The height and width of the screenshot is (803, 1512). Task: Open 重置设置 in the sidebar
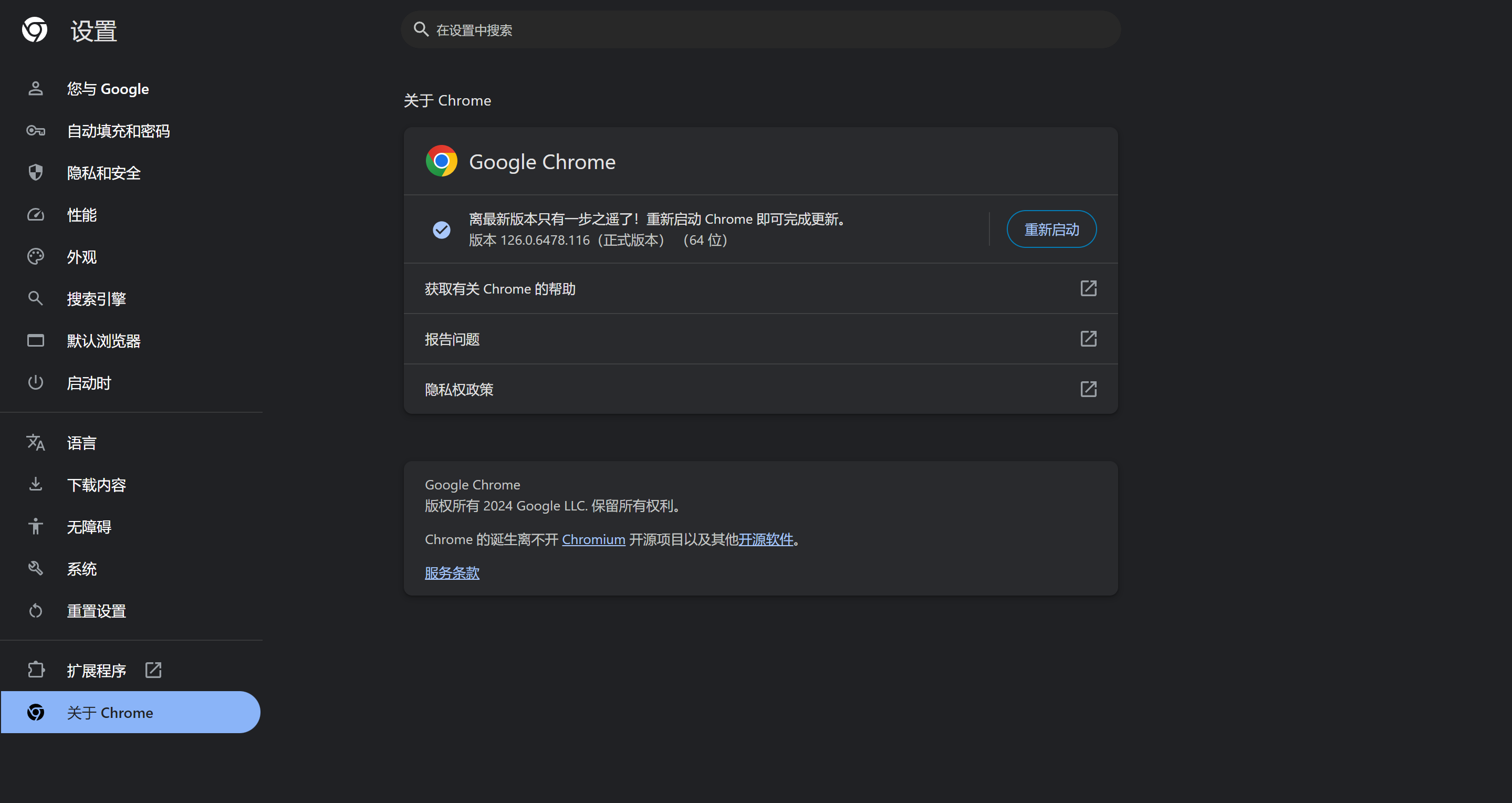pyautogui.click(x=96, y=611)
